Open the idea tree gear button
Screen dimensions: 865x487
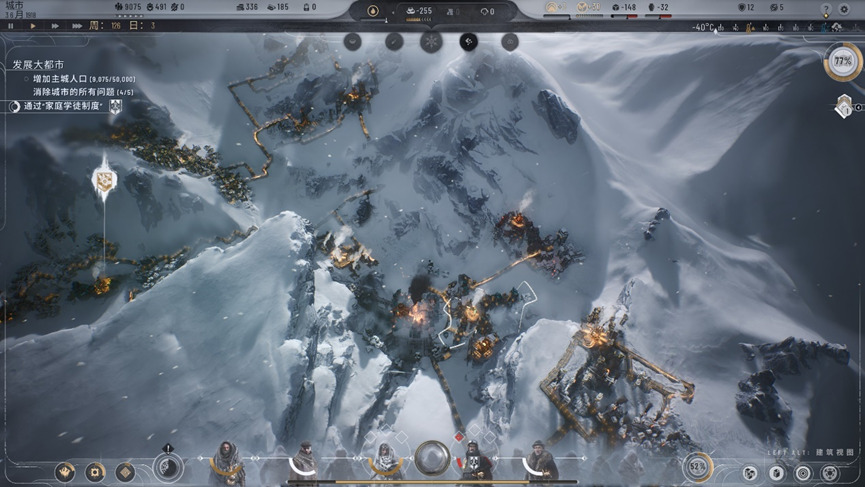pos(95,472)
